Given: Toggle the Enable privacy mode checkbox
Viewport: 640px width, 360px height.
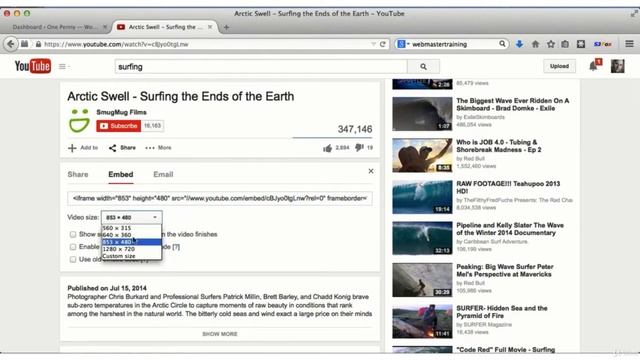Looking at the screenshot, I should (x=73, y=247).
